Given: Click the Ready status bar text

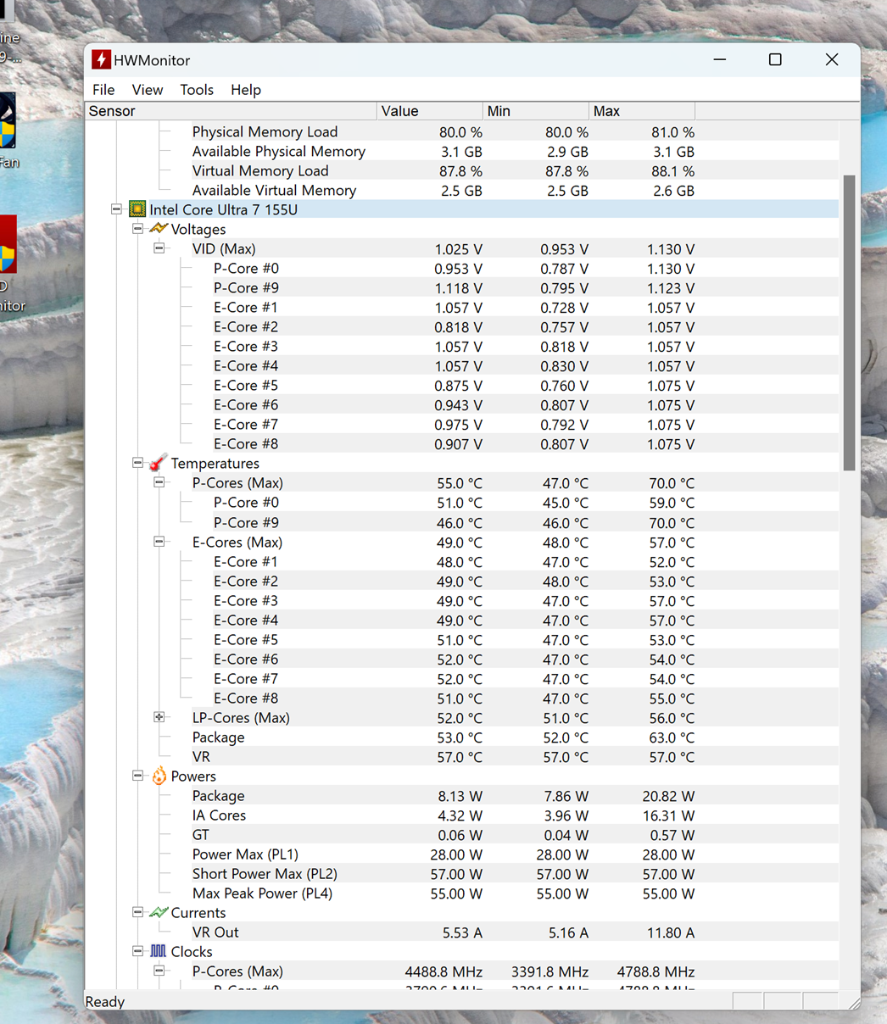Looking at the screenshot, I should (105, 1002).
